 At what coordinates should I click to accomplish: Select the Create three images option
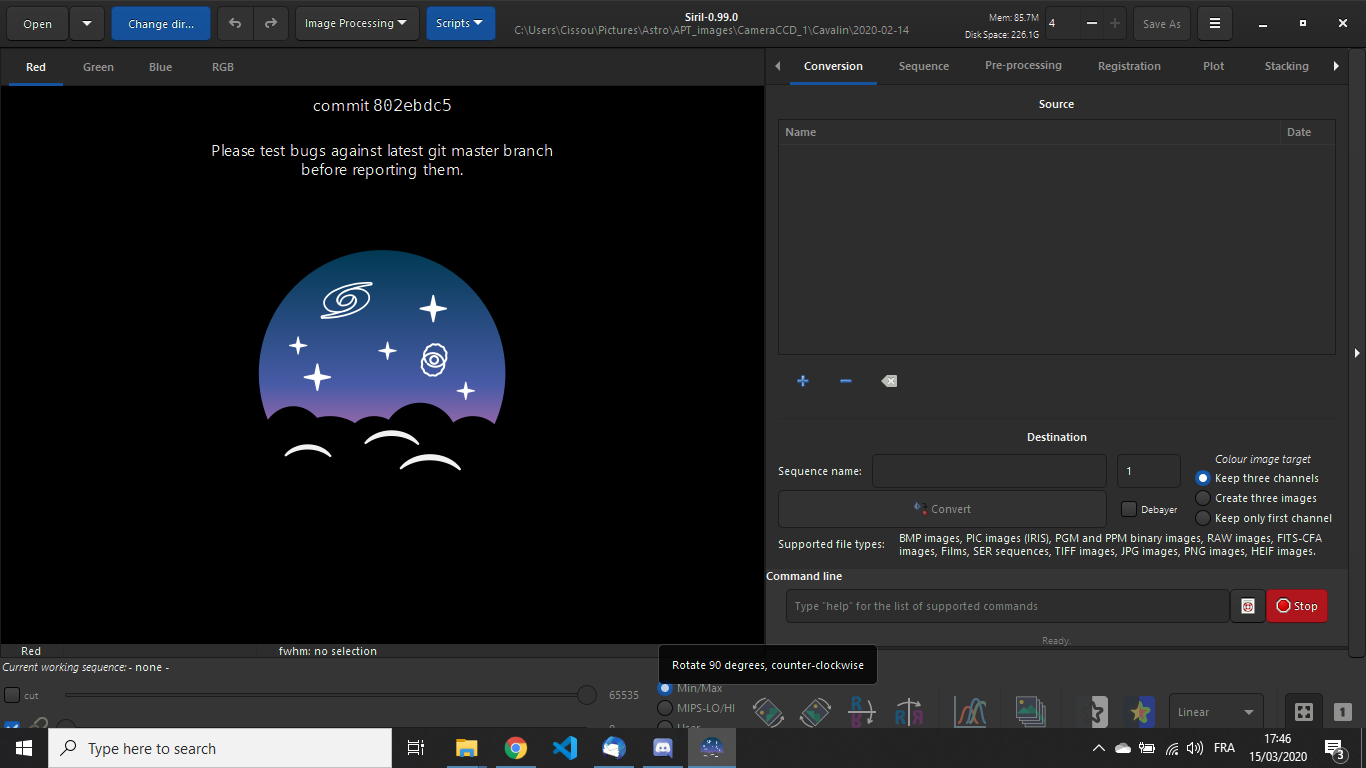point(1203,498)
